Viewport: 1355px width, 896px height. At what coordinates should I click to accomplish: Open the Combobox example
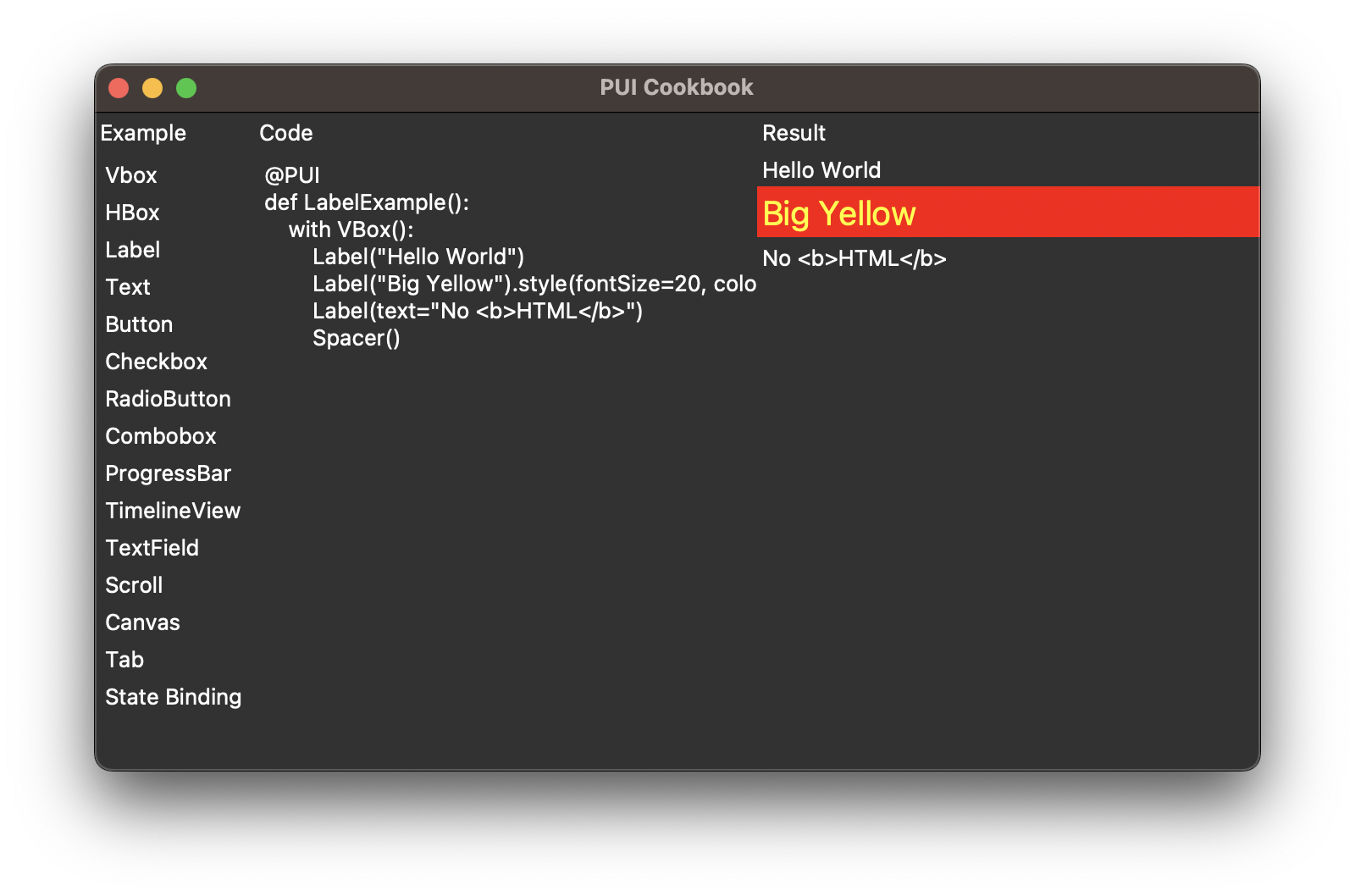coord(160,436)
